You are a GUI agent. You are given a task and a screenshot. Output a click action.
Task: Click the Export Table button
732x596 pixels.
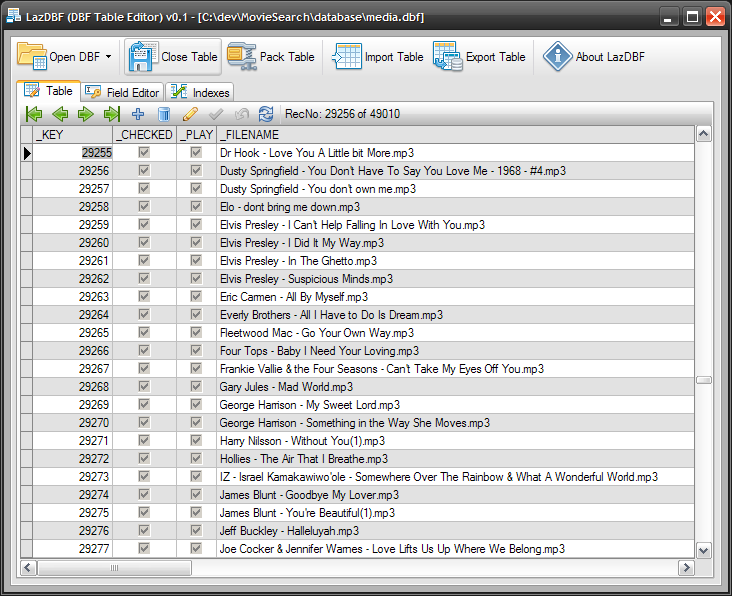point(479,56)
